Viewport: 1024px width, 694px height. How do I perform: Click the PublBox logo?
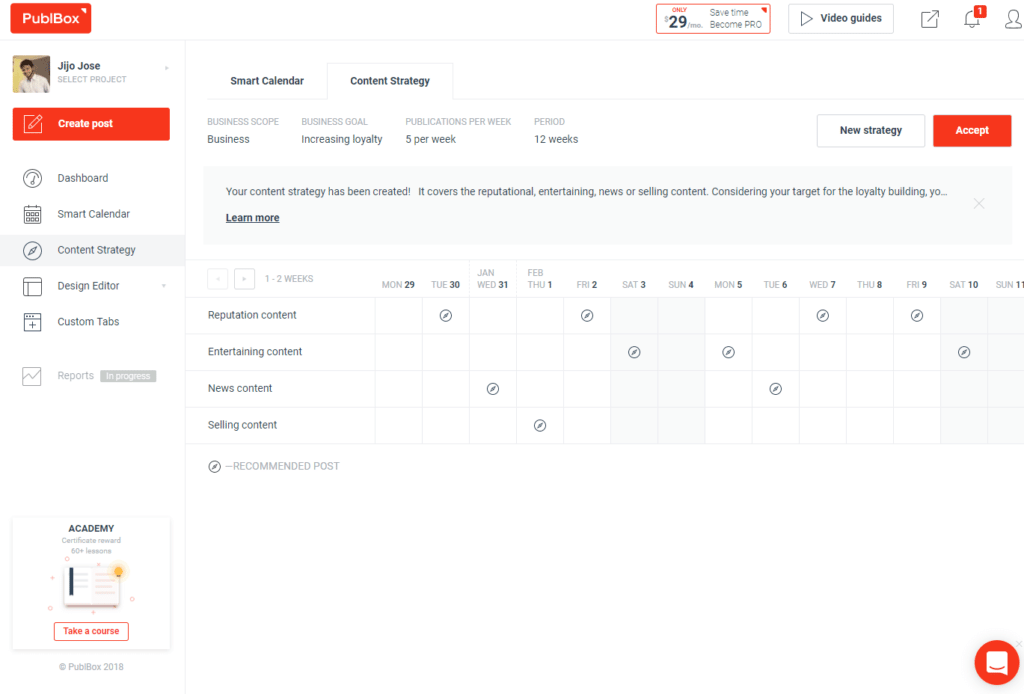coord(50,18)
